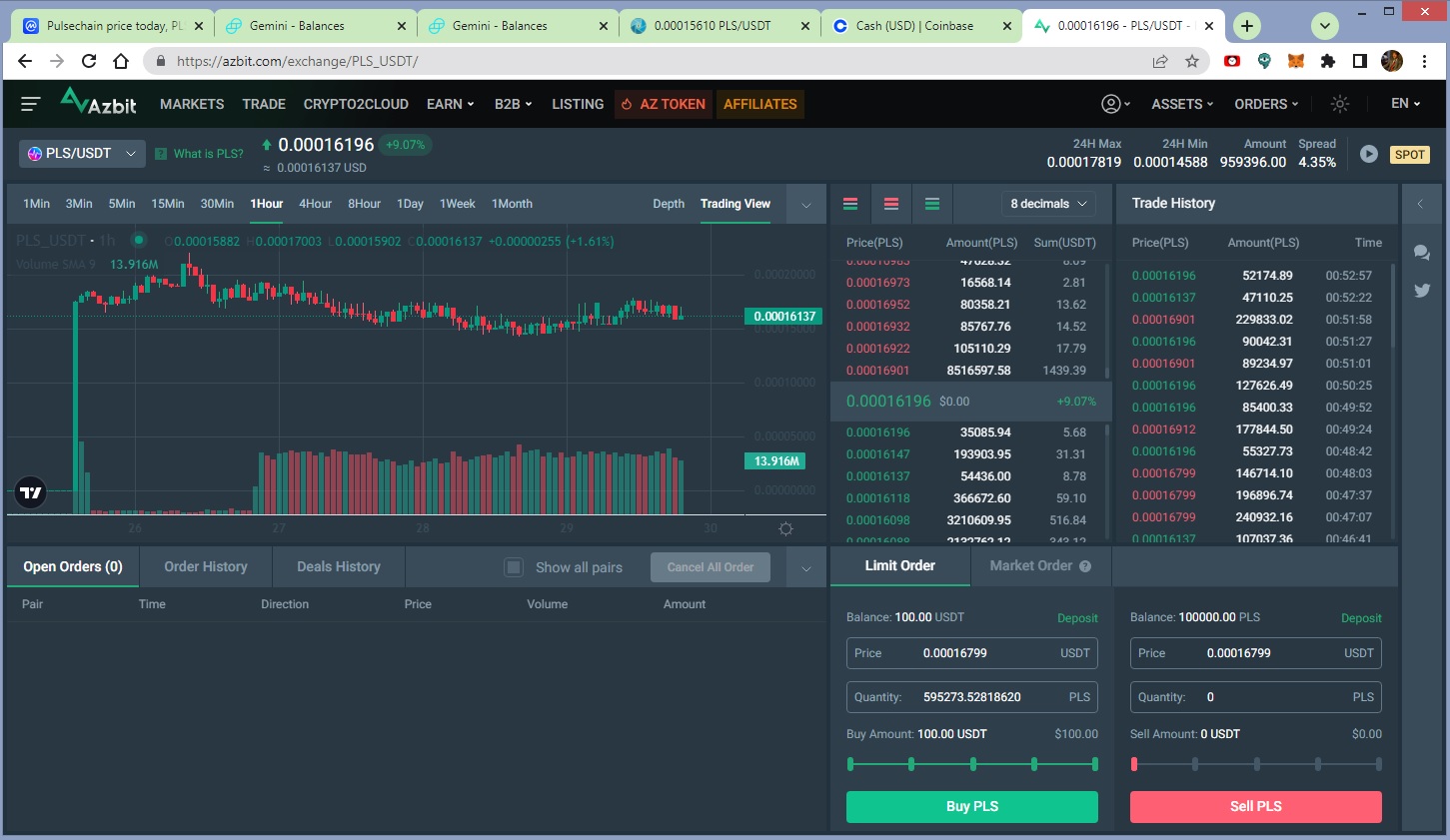Show asks only order book icon
The height and width of the screenshot is (840, 1450).
pyautogui.click(x=891, y=204)
